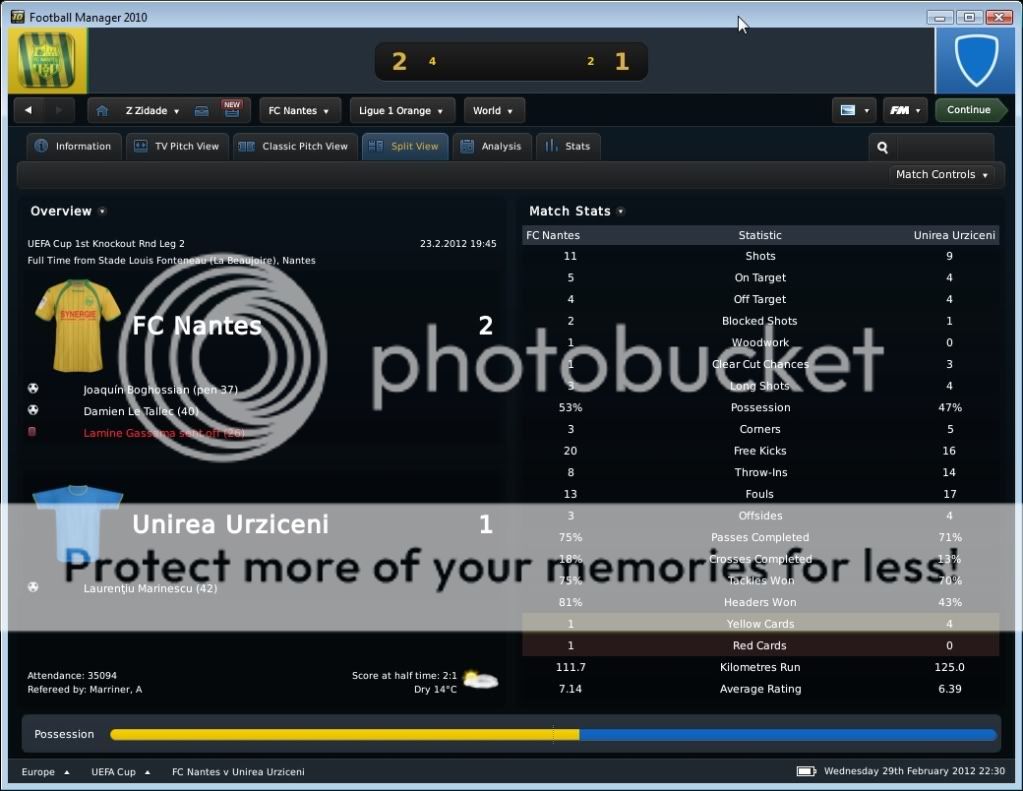Click the FC Nantes club badge
The width and height of the screenshot is (1023, 791).
47,60
